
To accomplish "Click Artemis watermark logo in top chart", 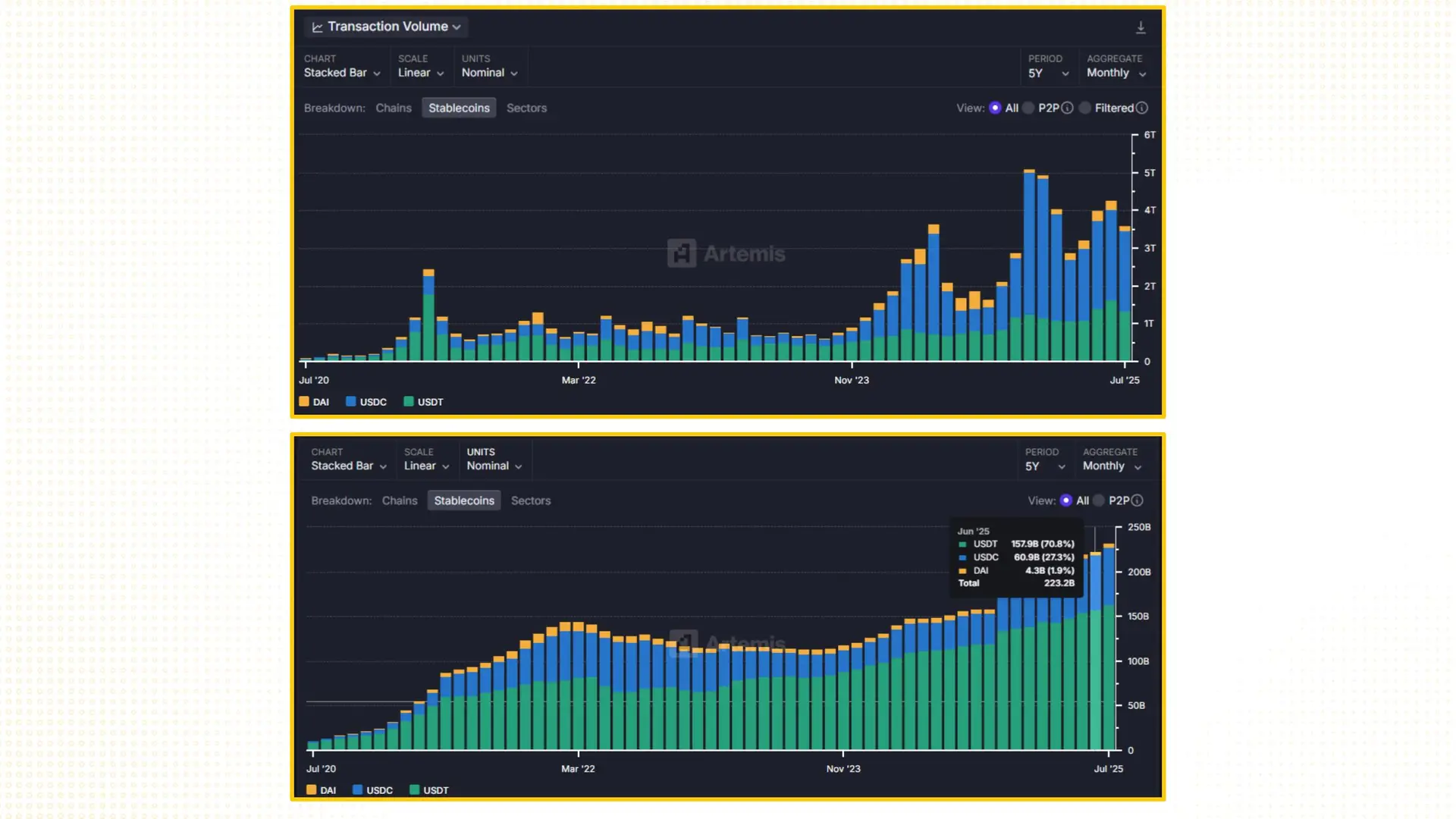I will [x=682, y=253].
